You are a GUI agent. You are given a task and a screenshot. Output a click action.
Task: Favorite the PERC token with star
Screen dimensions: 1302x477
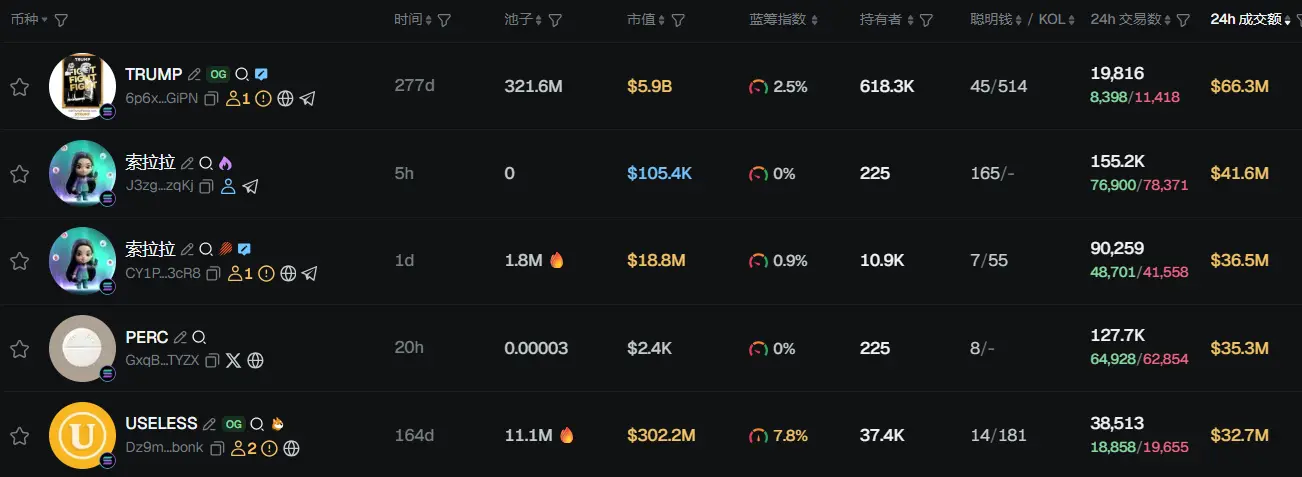coord(19,349)
